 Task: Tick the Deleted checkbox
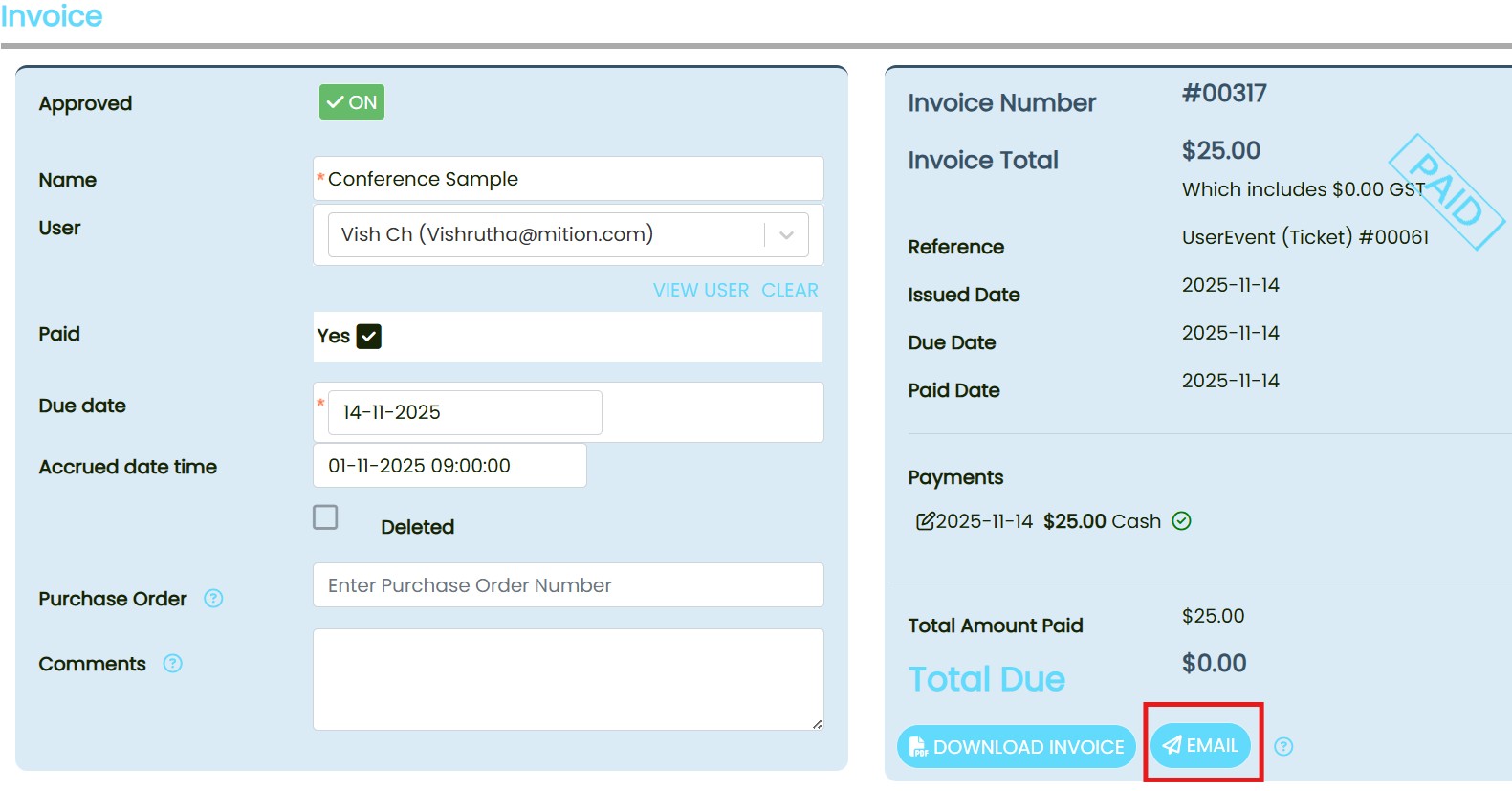pos(325,517)
